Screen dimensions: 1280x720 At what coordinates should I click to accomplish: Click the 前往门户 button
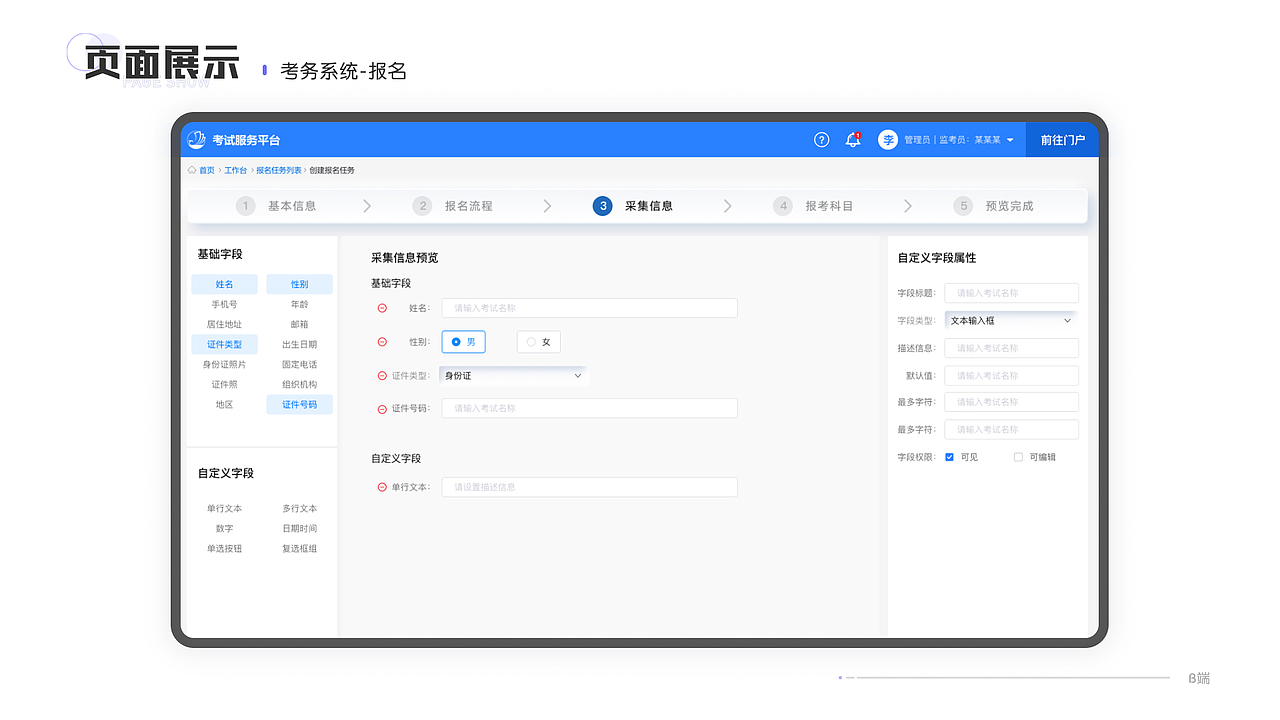(x=1063, y=140)
